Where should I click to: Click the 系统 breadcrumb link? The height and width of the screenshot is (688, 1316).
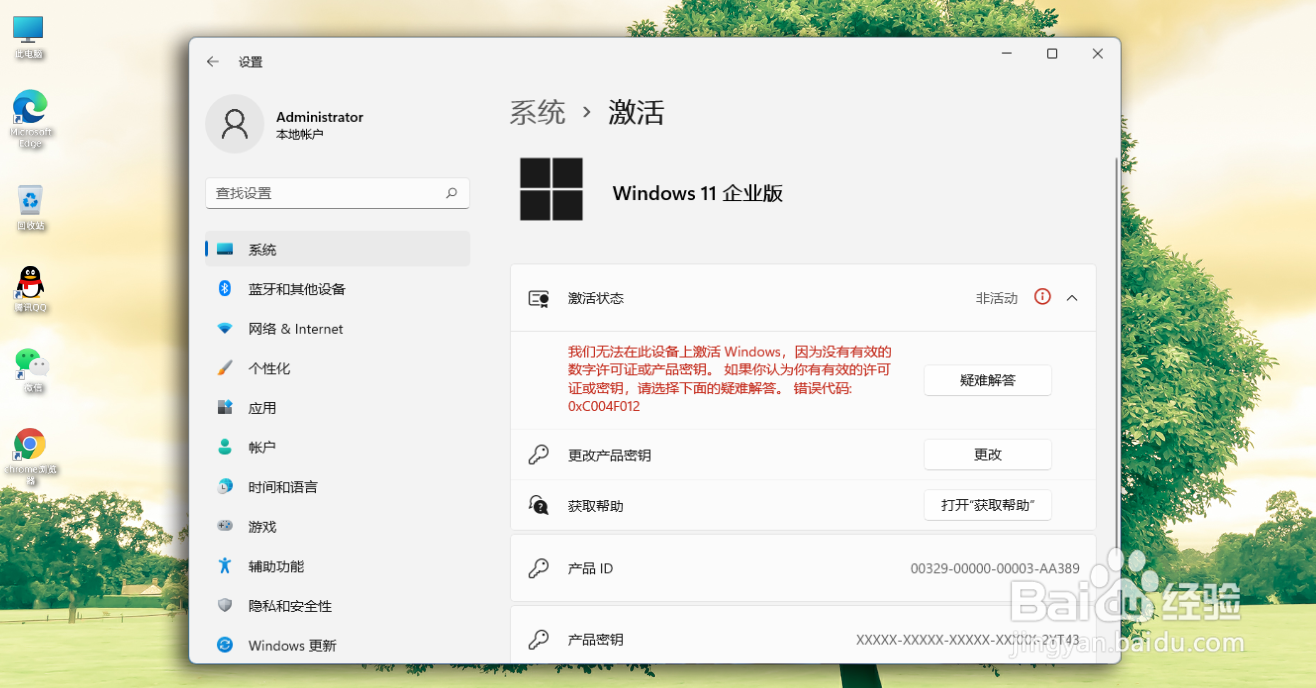(538, 112)
